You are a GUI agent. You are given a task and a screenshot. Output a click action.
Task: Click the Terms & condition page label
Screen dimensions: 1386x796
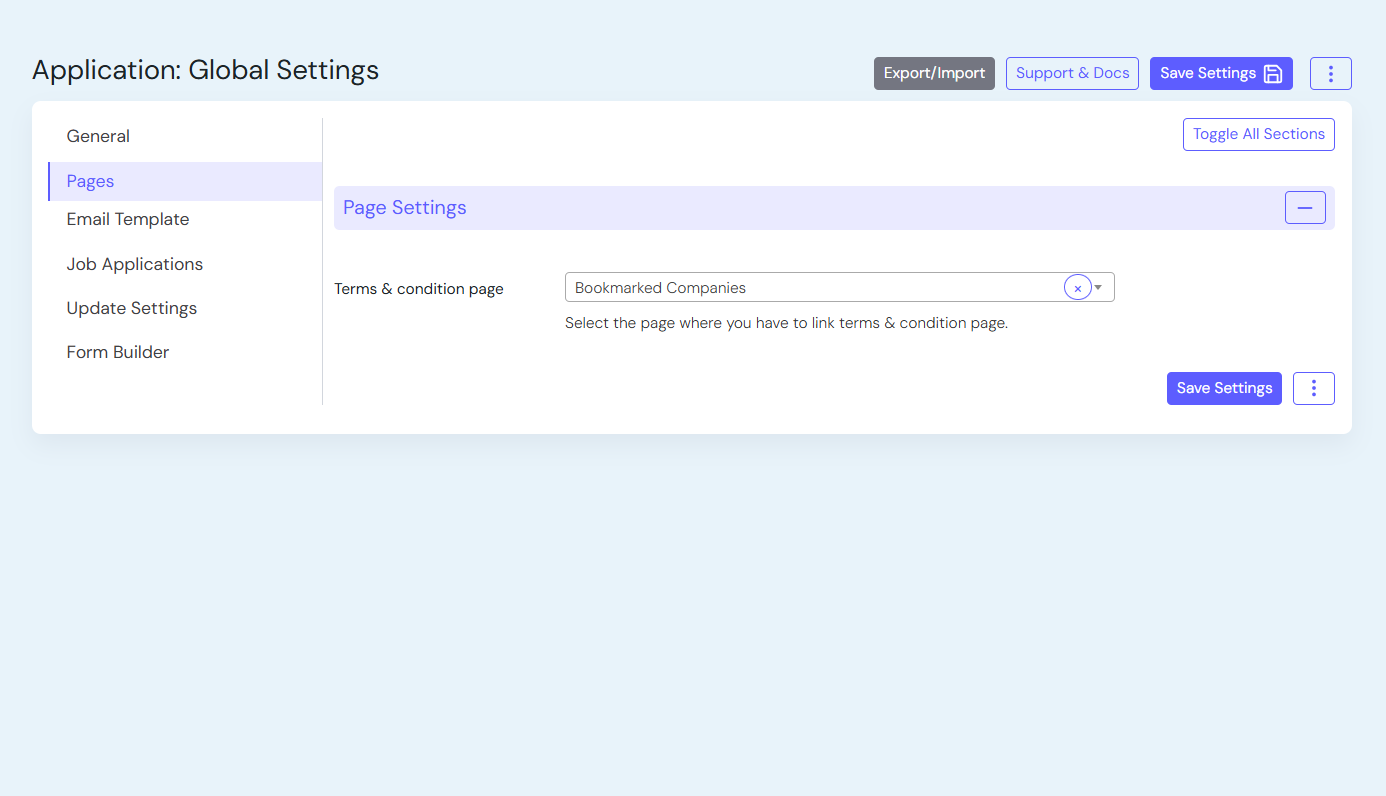tap(419, 289)
